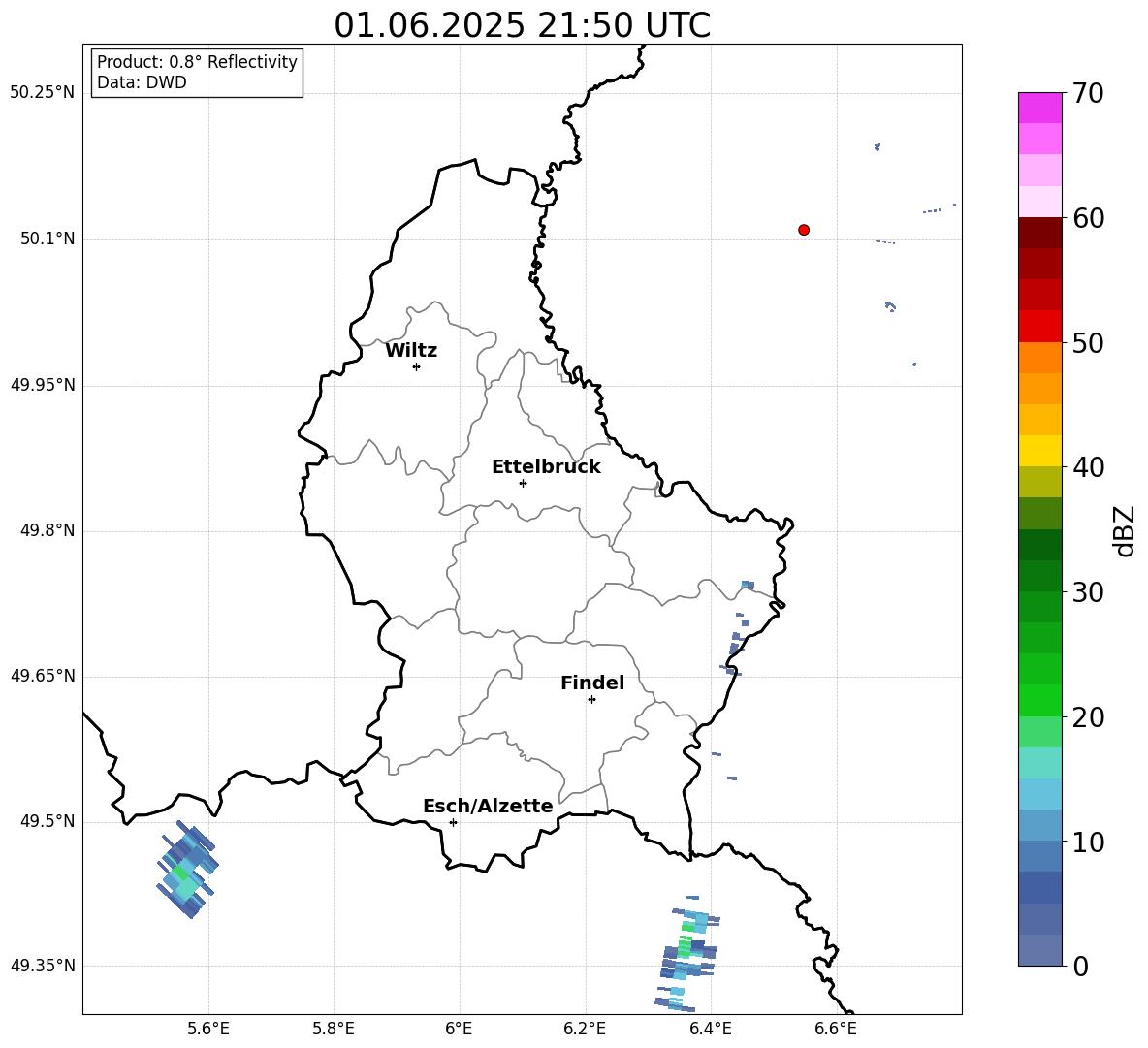Click the 0 tick on colorbar
1148x1048 pixels.
coord(1081,966)
